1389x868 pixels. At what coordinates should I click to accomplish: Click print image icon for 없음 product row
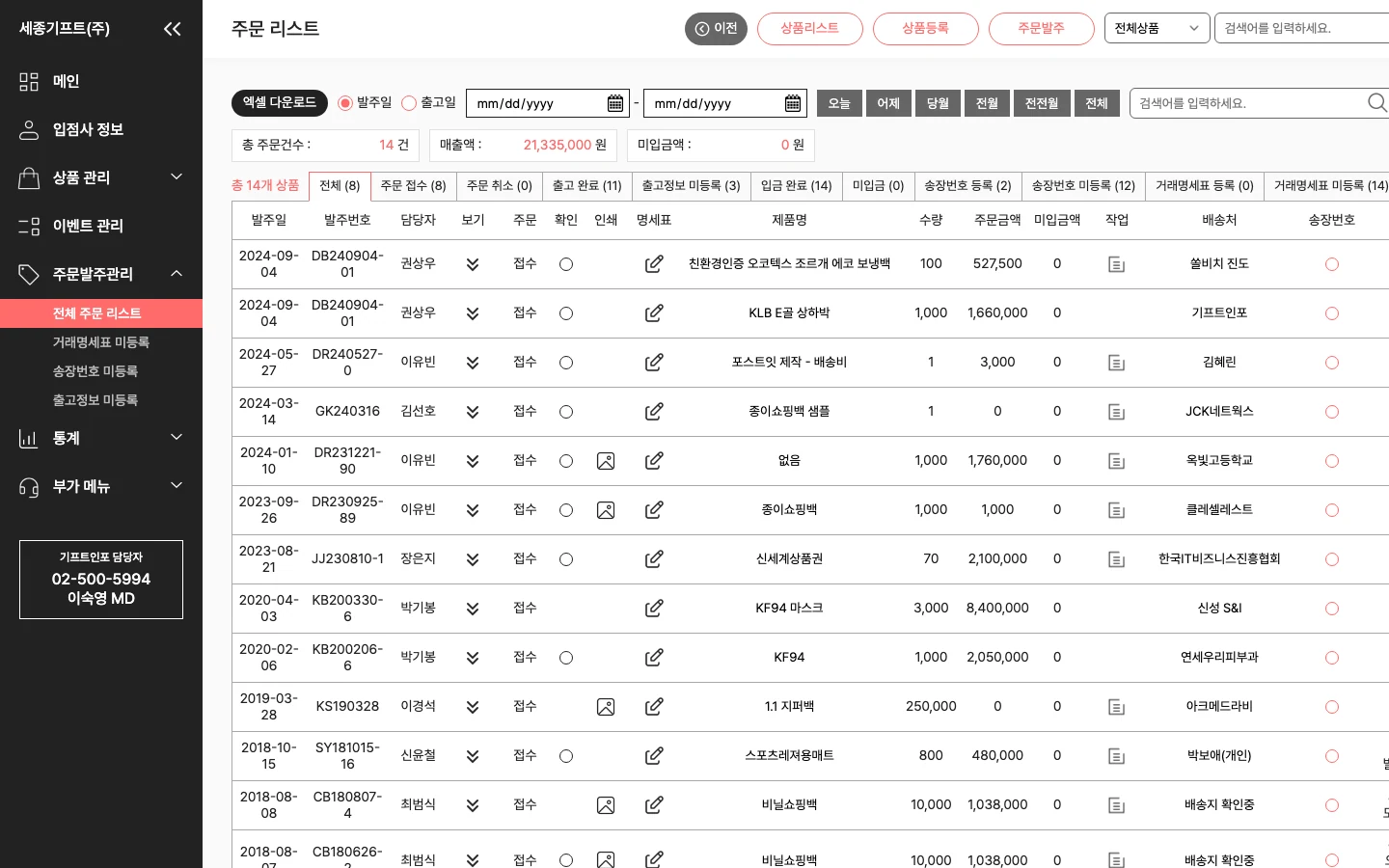coord(606,461)
